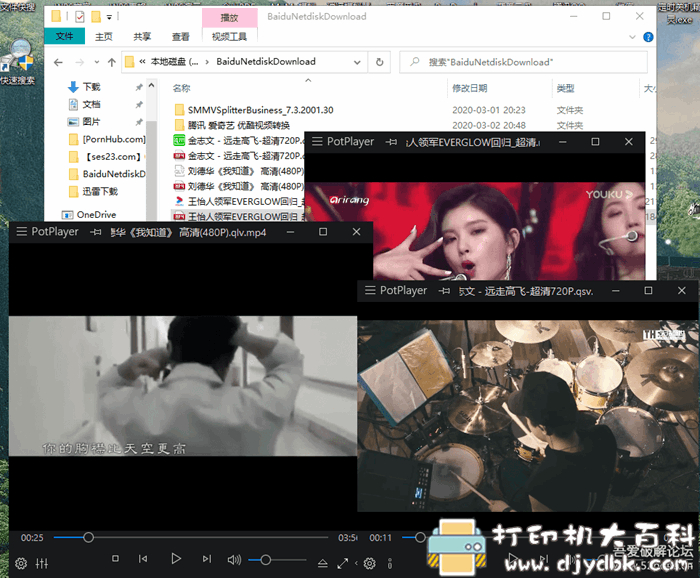Screen dimensions: 700x578
Task: Open 迅雷下载 sidebar folder
Action: (x=93, y=191)
